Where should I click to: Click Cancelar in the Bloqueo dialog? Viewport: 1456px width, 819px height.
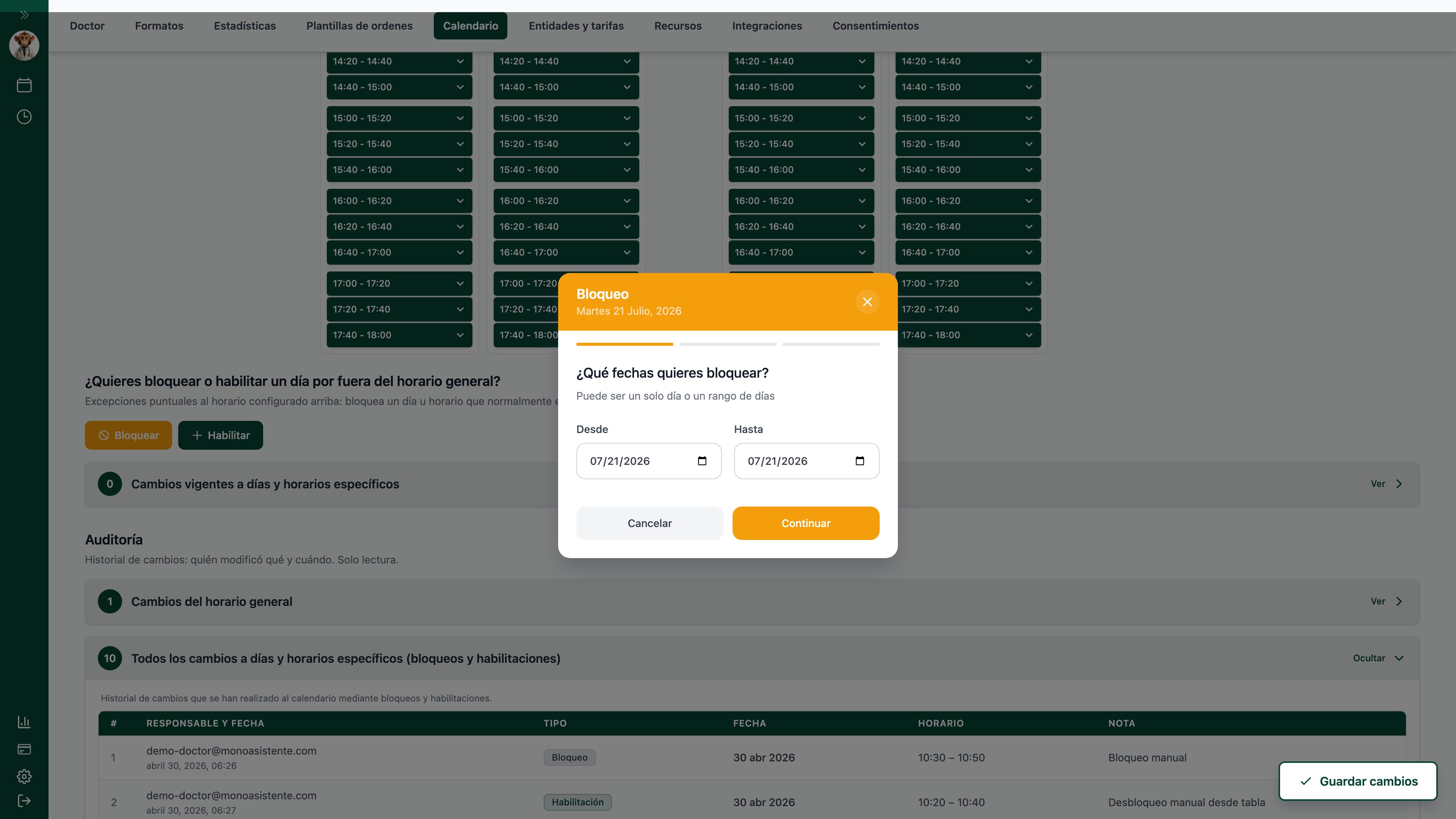point(650,523)
